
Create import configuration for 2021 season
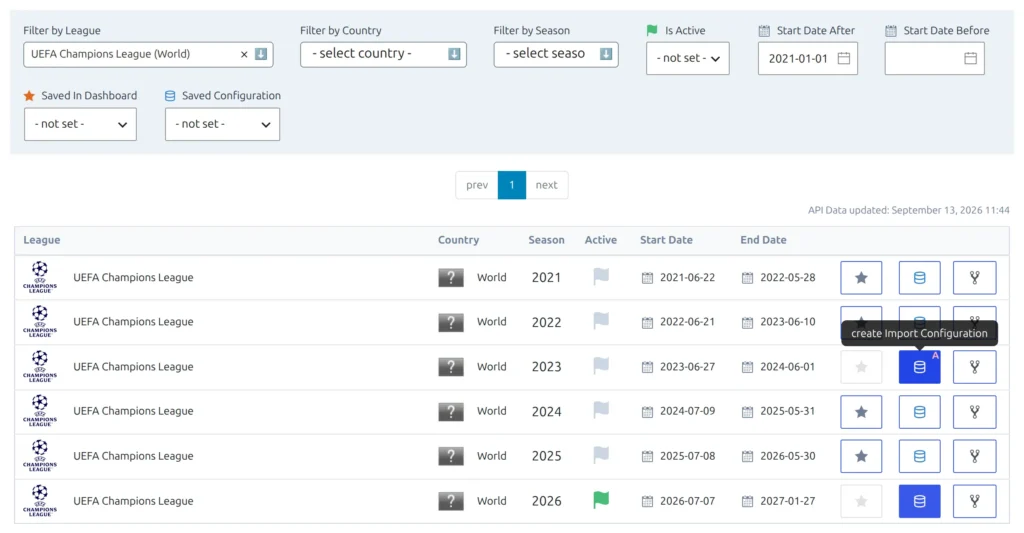(x=919, y=278)
